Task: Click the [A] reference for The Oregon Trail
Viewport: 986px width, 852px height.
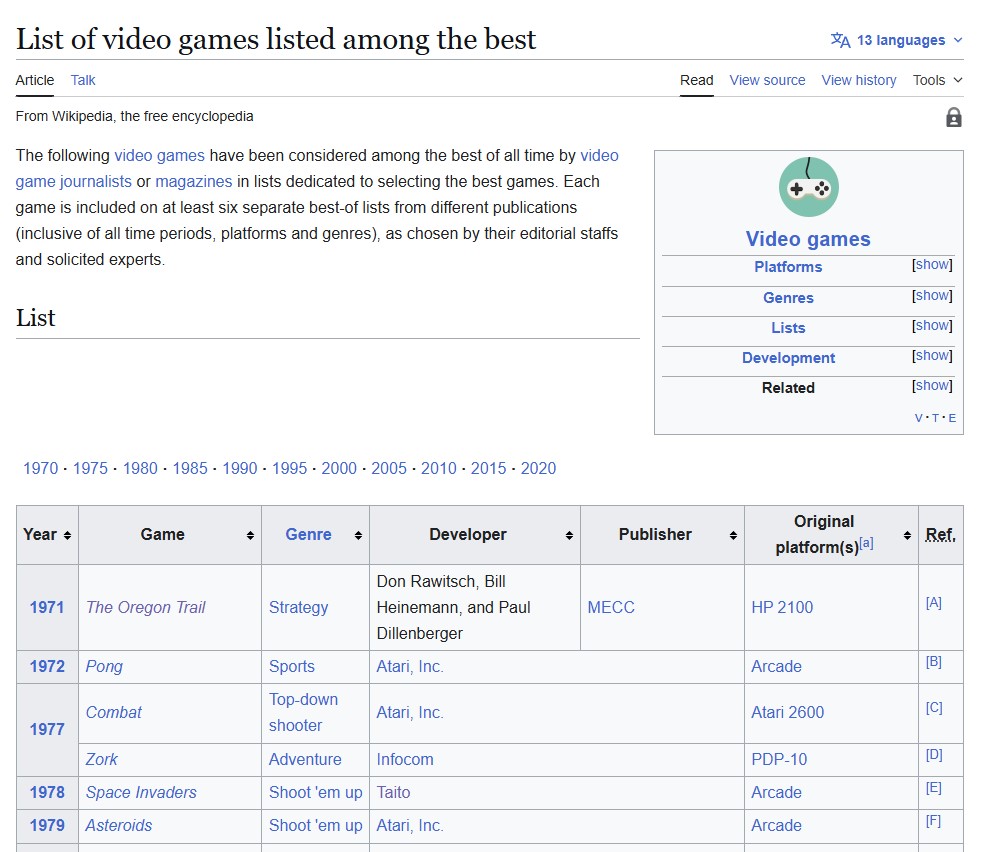Action: pyautogui.click(x=934, y=600)
